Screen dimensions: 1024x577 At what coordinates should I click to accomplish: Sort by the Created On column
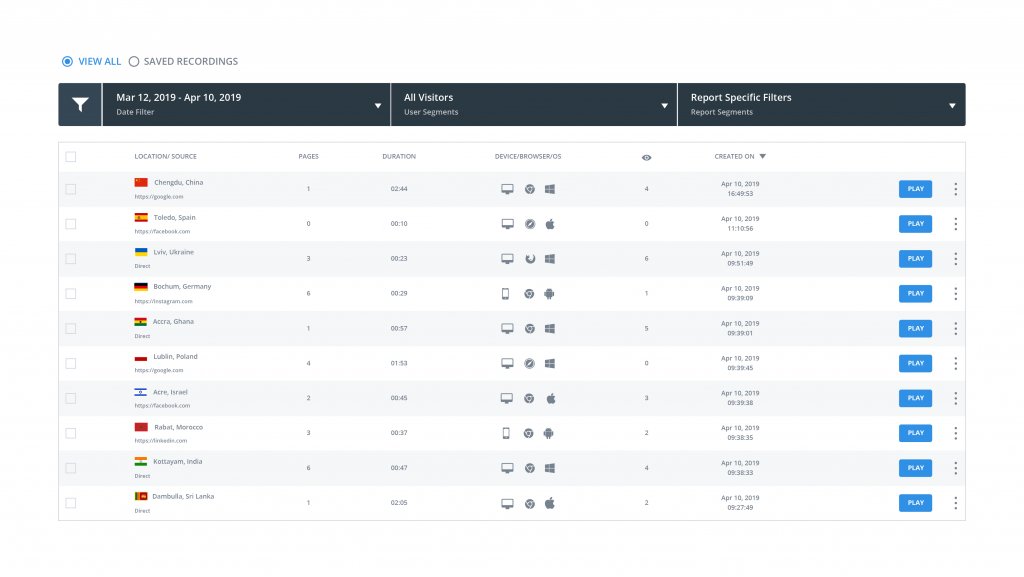pyautogui.click(x=740, y=157)
